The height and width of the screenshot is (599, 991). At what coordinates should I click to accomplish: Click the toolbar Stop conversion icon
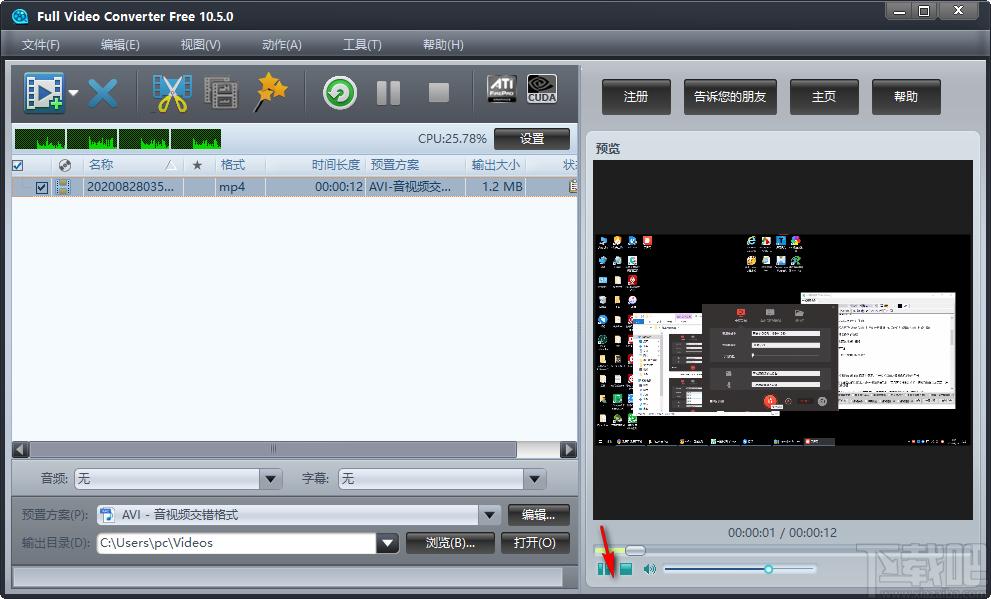click(x=439, y=93)
